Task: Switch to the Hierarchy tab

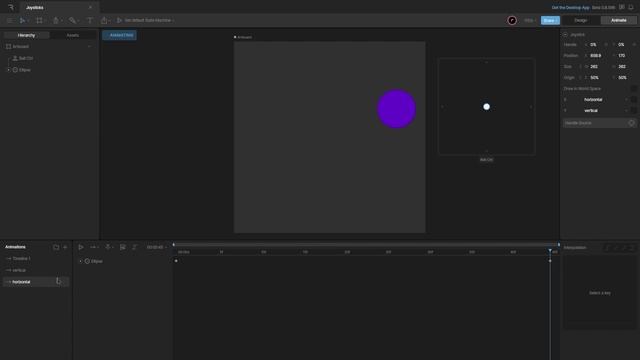Action: tap(27, 36)
